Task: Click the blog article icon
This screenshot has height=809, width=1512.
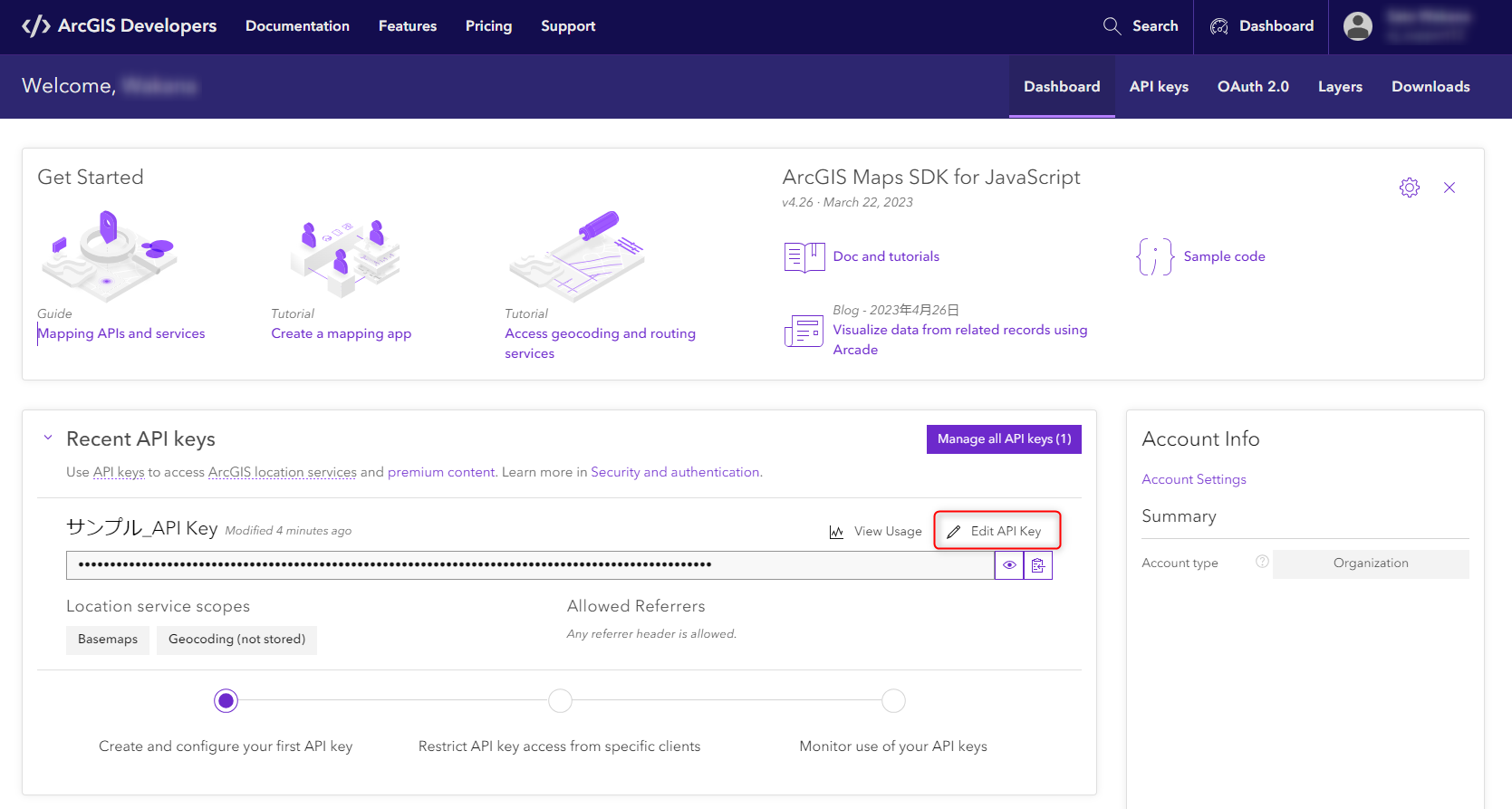Action: pyautogui.click(x=804, y=331)
